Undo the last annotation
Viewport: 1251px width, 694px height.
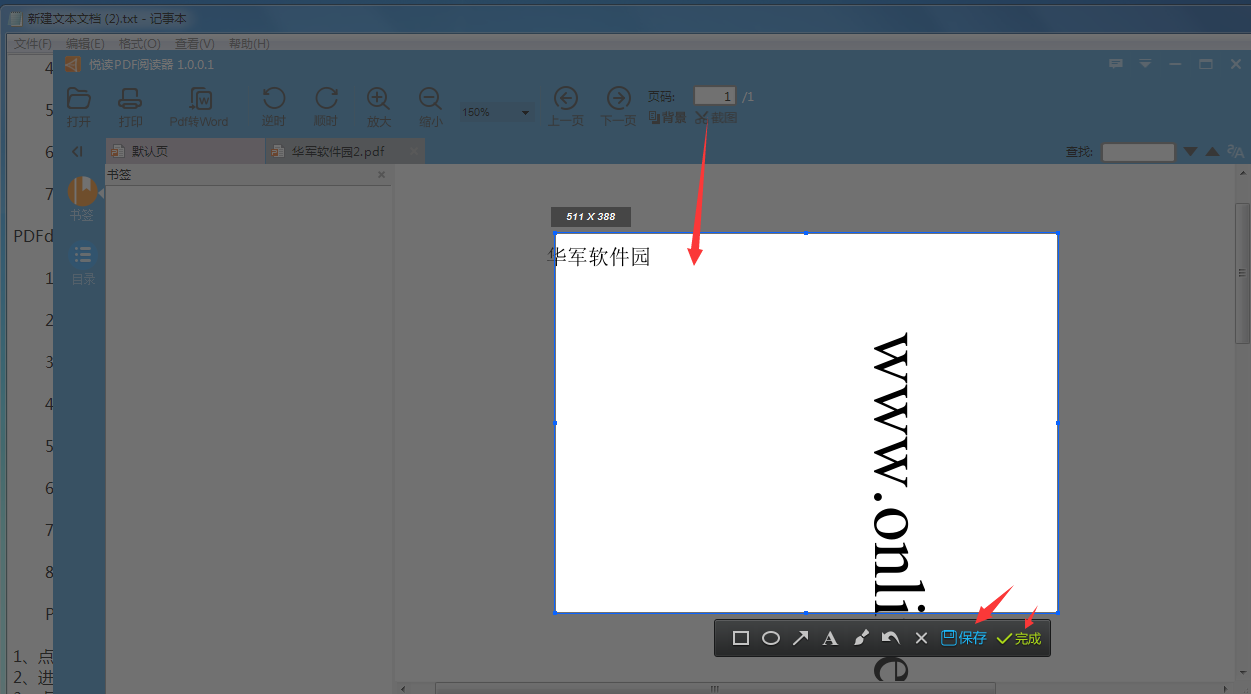coord(890,638)
